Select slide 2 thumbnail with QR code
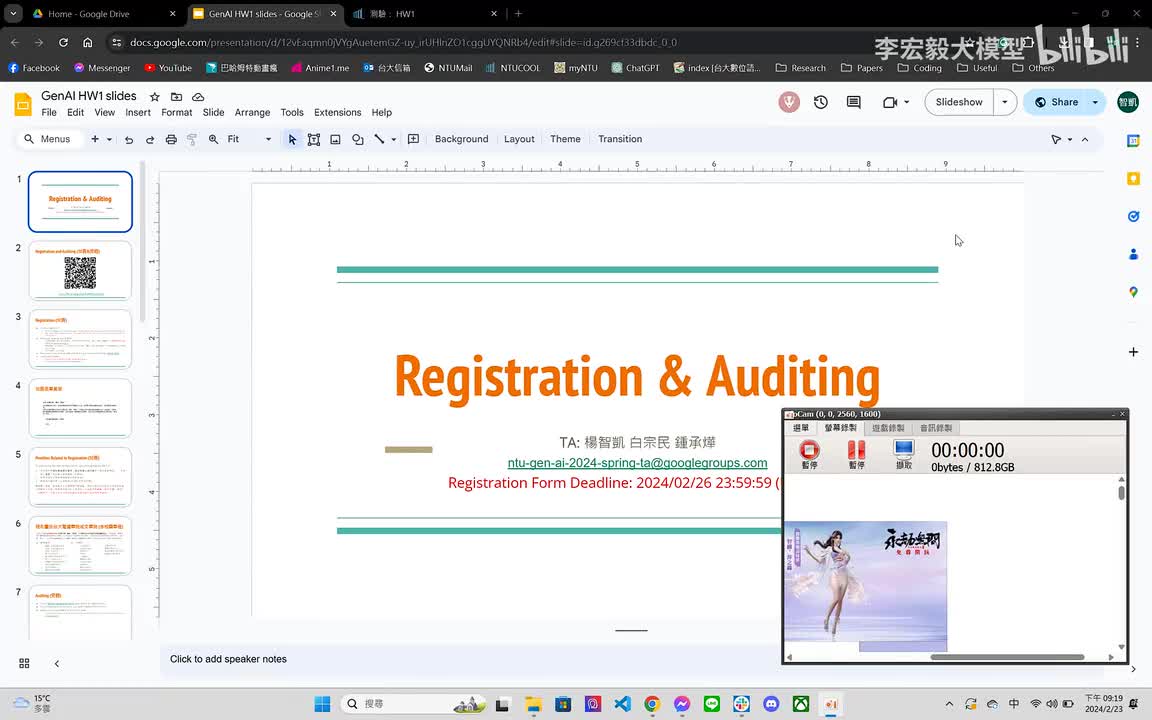The height and width of the screenshot is (720, 1152). [80, 270]
